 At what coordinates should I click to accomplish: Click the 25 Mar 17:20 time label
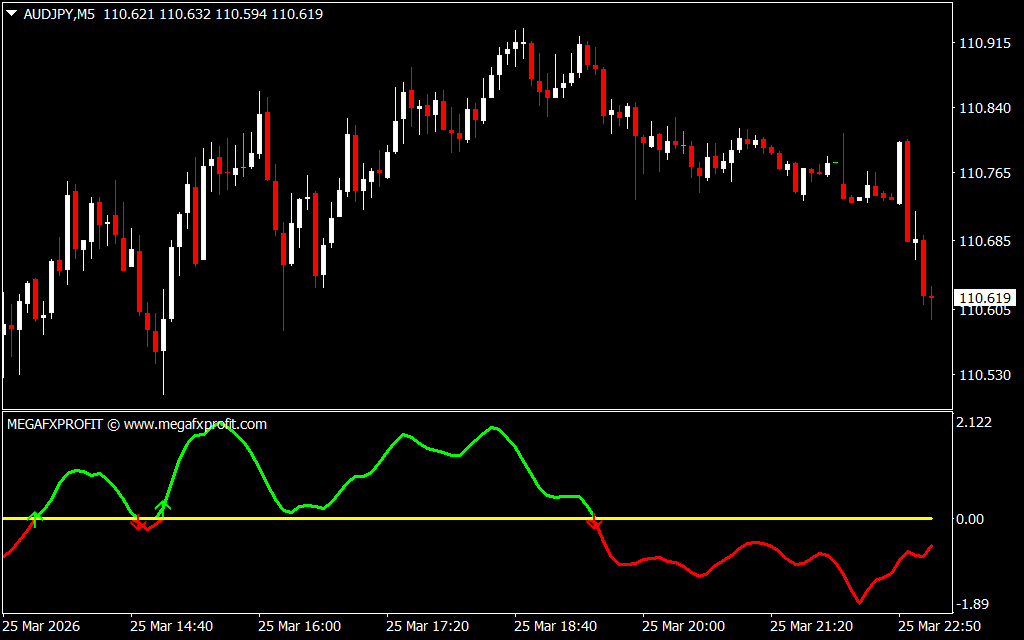coord(427,626)
